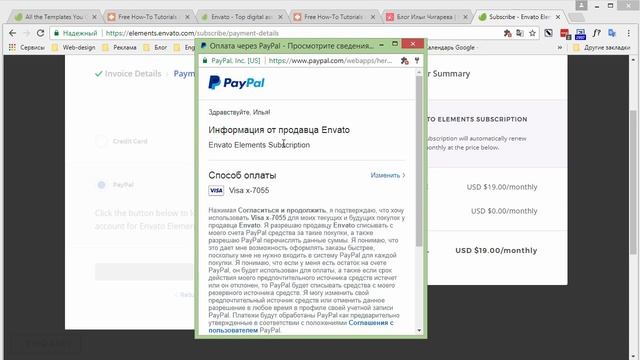Minimize the PayPal popup window
The image size is (640, 360).
[382, 44]
